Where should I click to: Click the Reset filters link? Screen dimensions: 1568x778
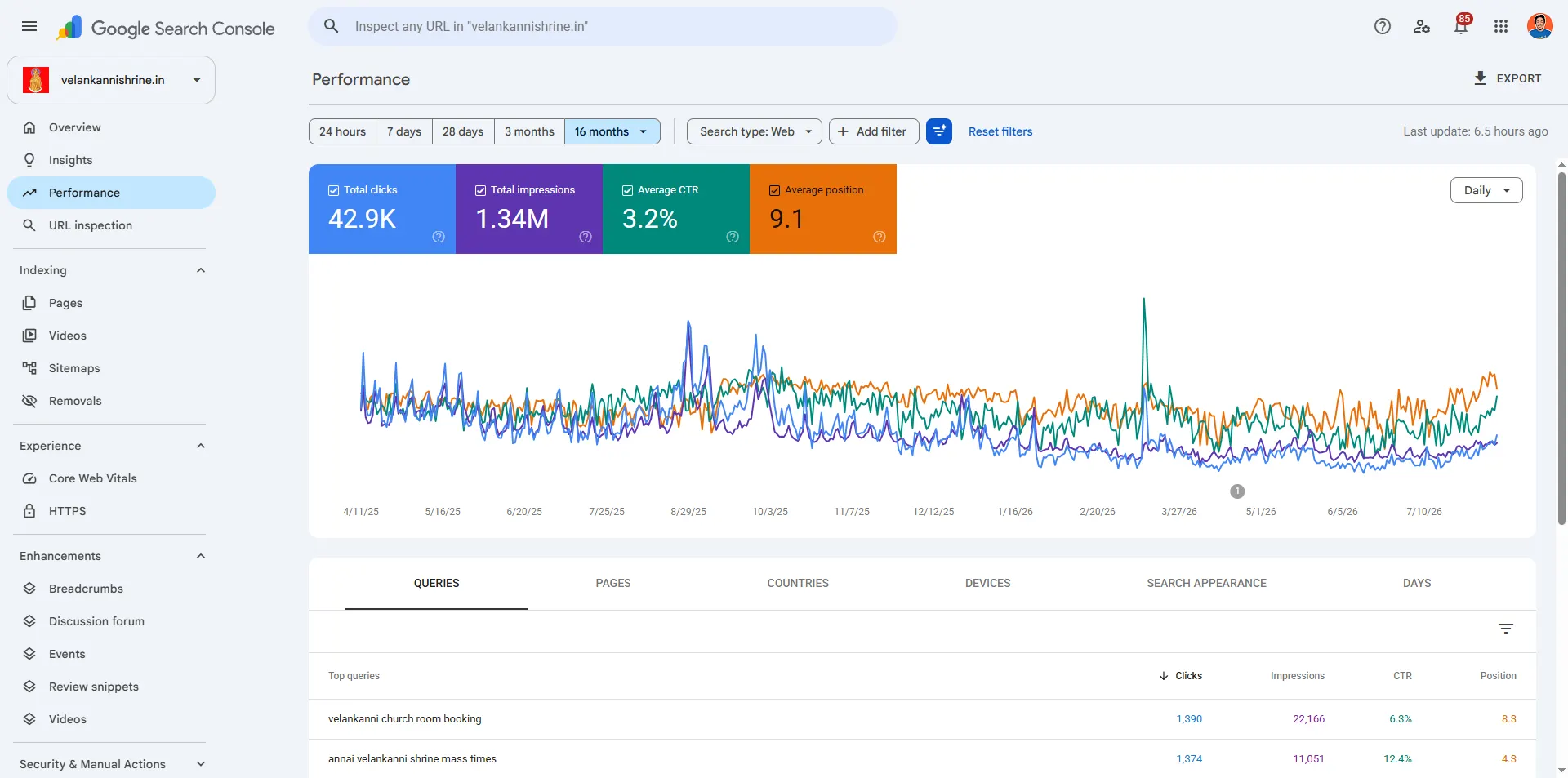coord(1000,131)
